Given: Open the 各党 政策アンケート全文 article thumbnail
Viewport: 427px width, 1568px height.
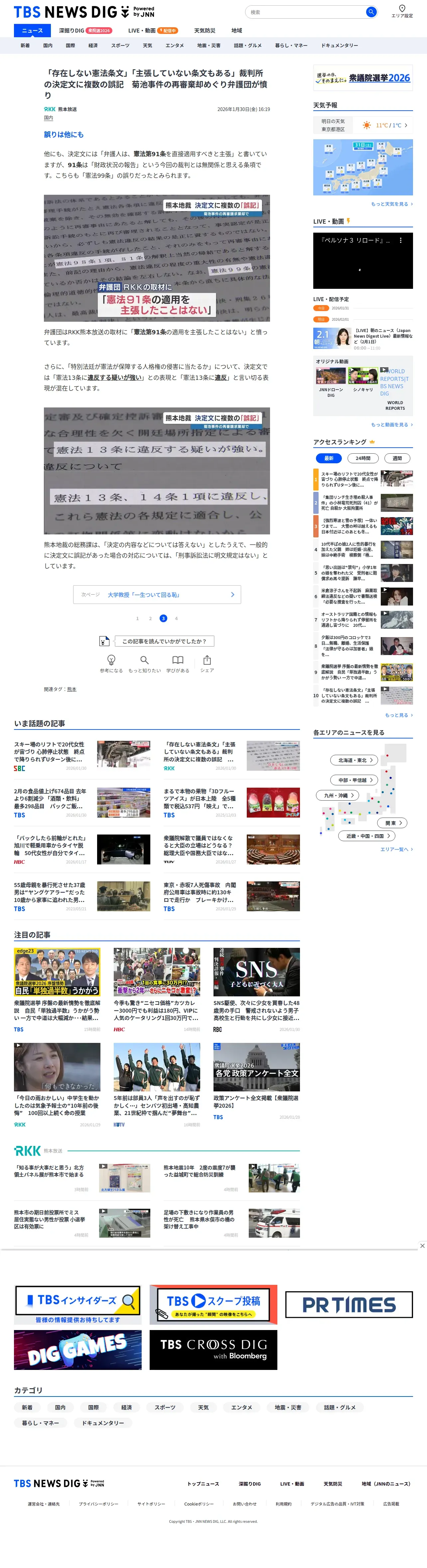Looking at the screenshot, I should click(256, 1067).
